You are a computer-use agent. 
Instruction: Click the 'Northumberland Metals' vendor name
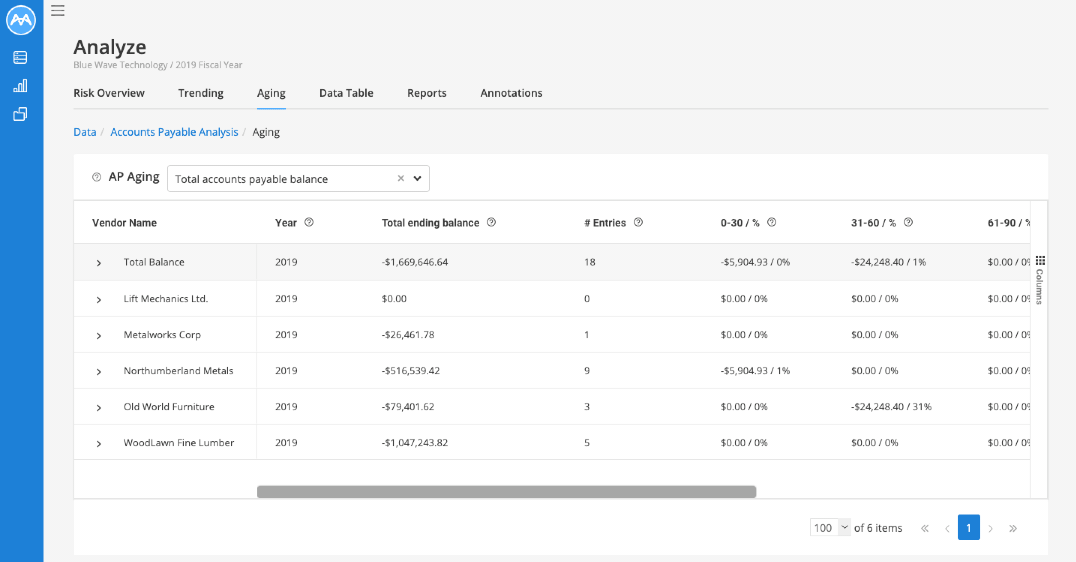178,371
